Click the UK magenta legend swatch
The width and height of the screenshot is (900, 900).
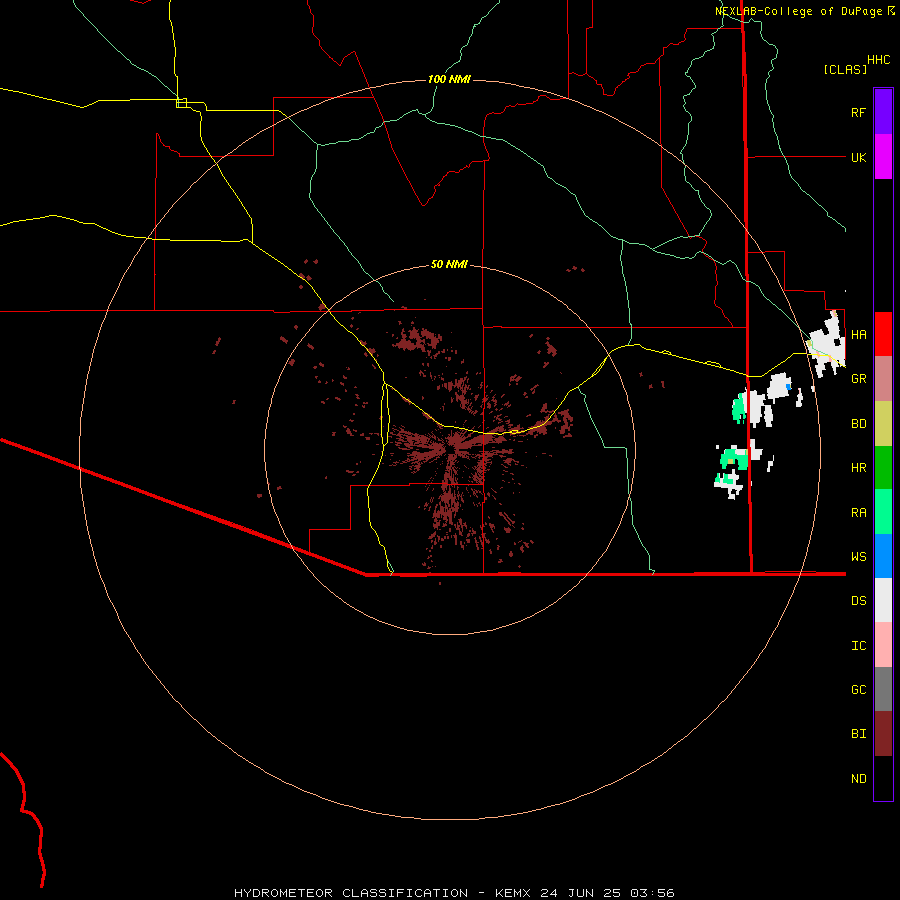click(883, 157)
